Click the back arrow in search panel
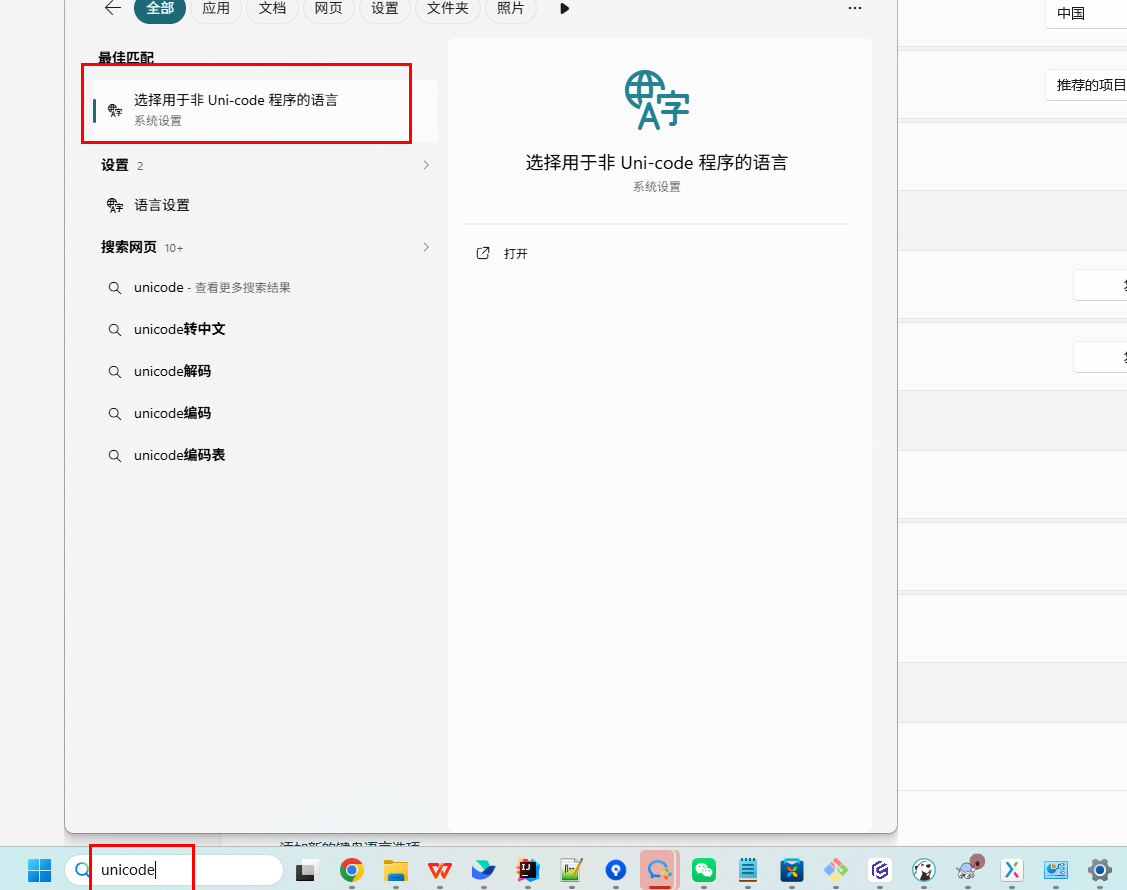 coord(112,8)
